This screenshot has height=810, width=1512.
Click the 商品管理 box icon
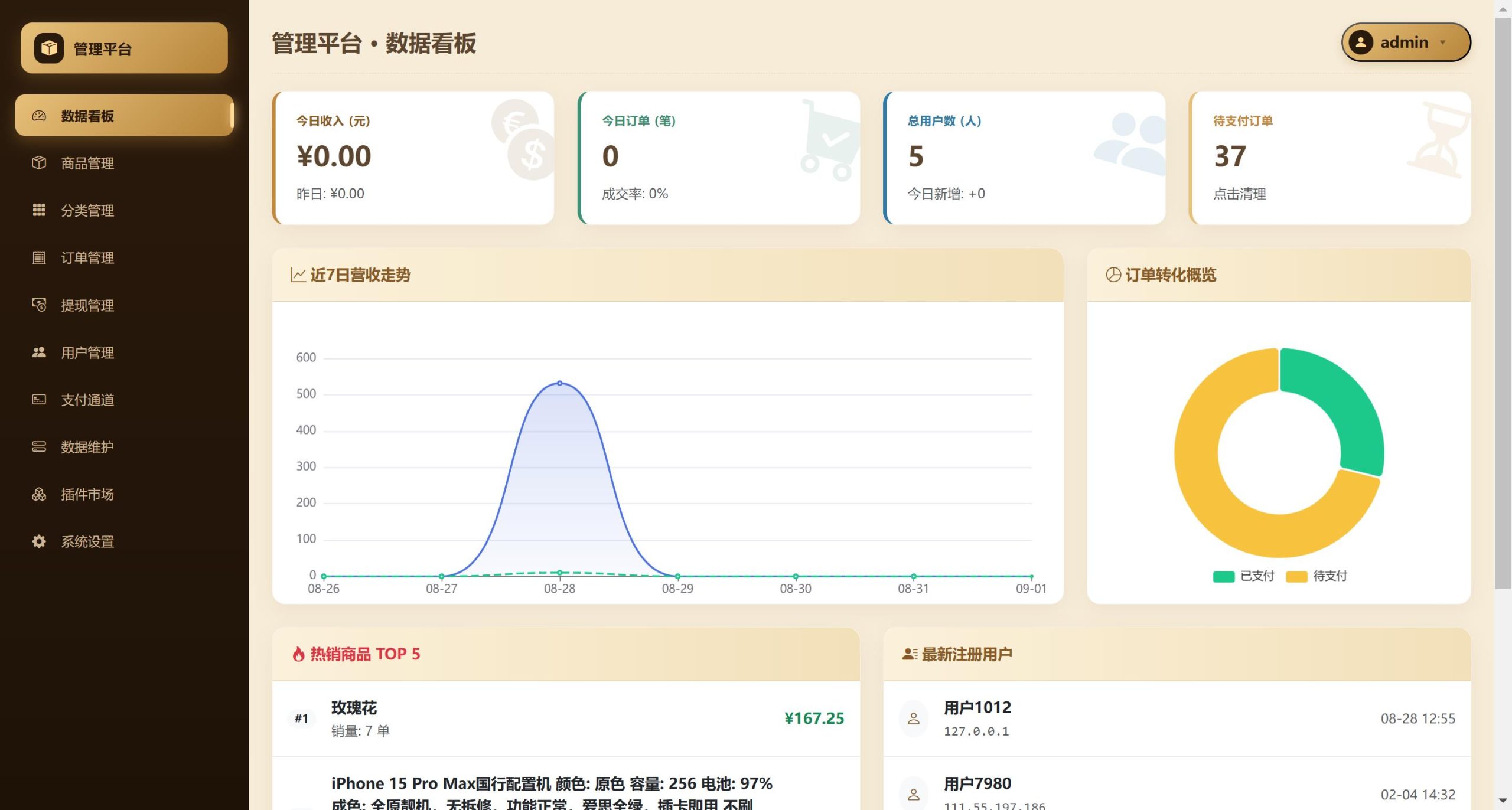click(x=39, y=163)
